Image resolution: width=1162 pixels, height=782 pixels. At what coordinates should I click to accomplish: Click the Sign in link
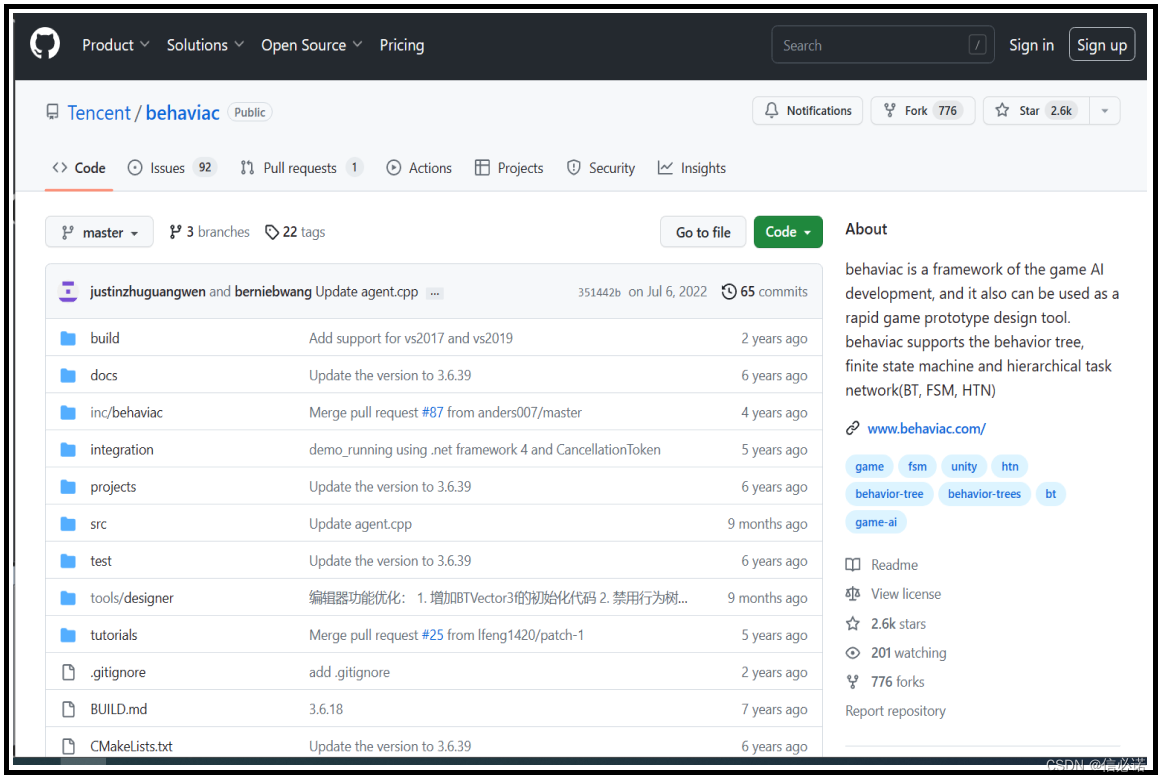click(x=1031, y=45)
